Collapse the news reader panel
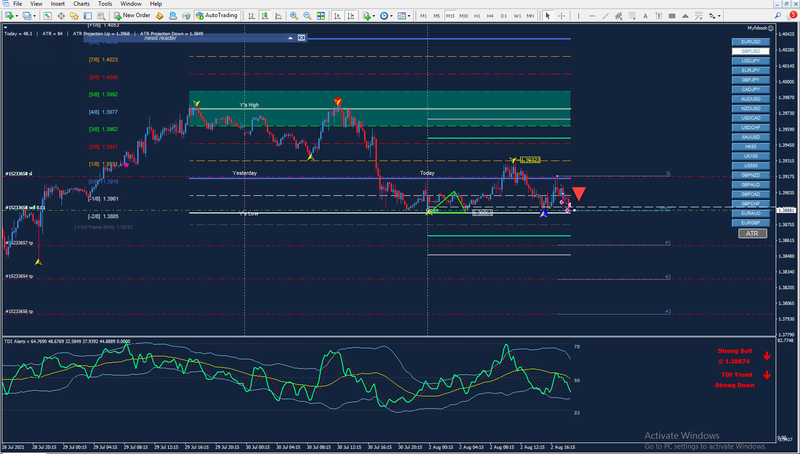 point(291,37)
